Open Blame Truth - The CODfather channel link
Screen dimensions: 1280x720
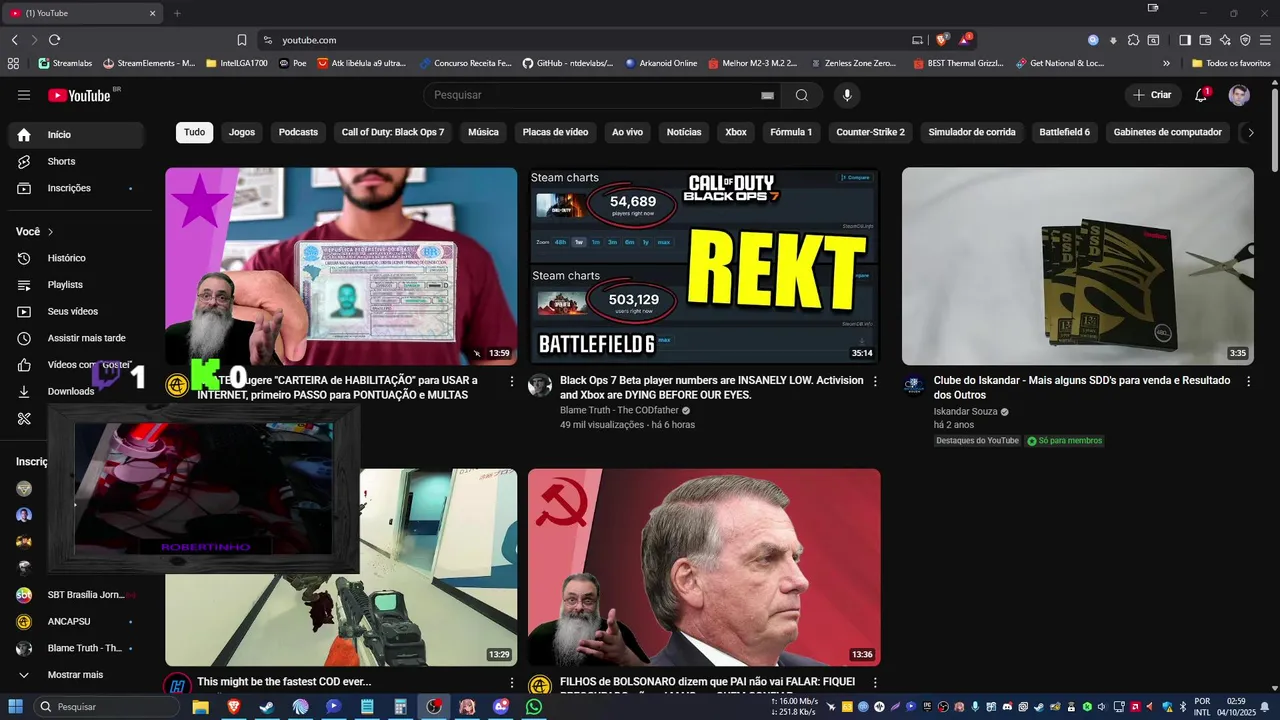[x=619, y=410]
